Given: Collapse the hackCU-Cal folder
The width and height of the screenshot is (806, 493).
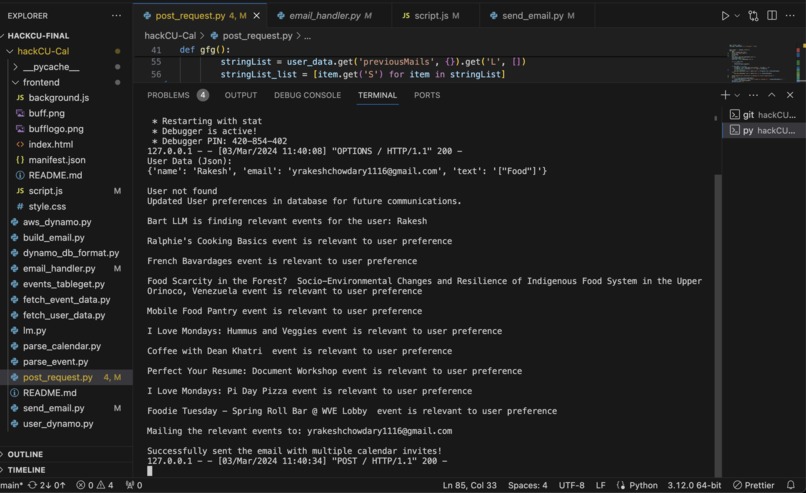Looking at the screenshot, I should coord(43,51).
